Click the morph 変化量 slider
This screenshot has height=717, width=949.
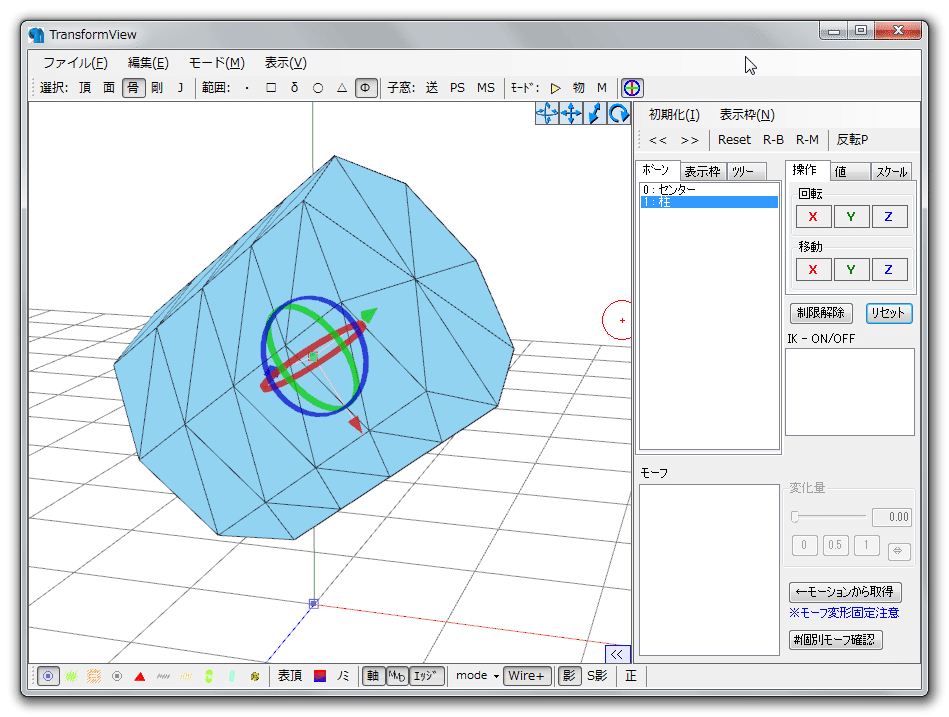pyautogui.click(x=829, y=517)
